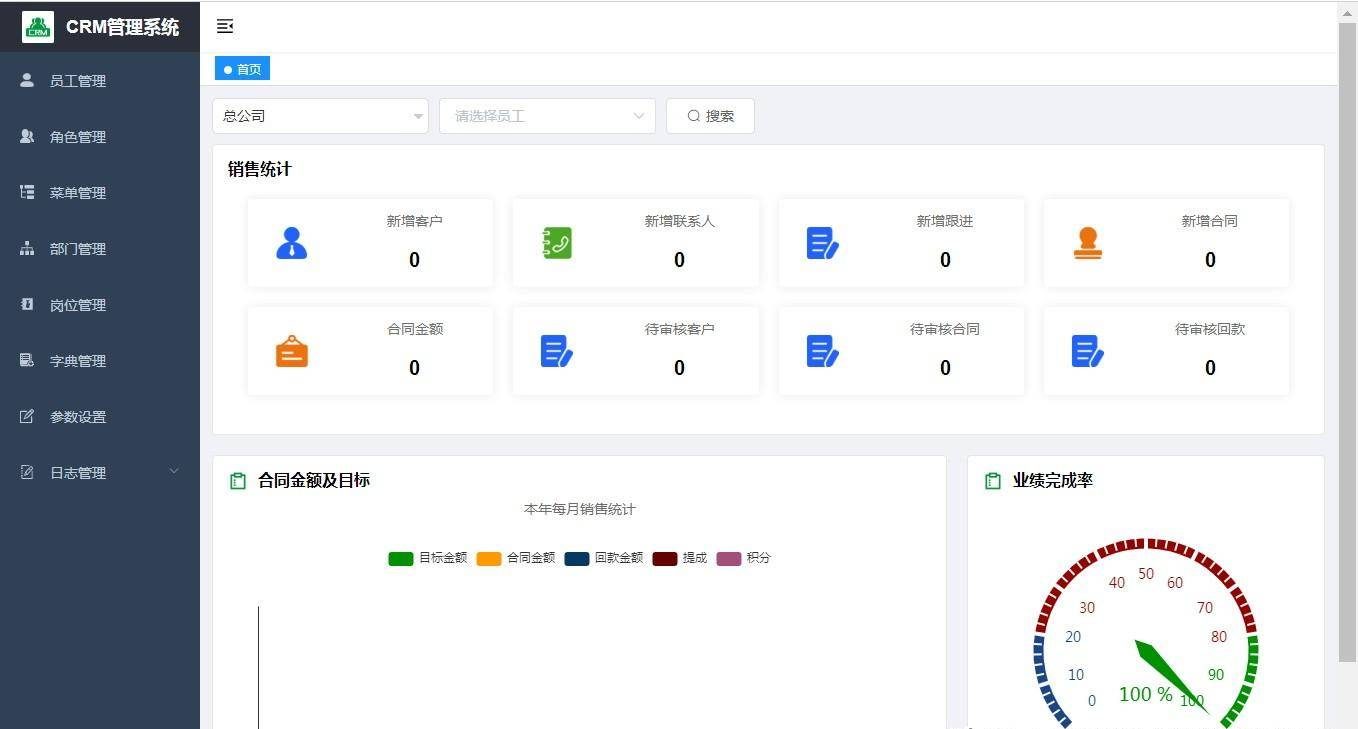Click the 新增跟进 document icon
Image resolution: width=1358 pixels, height=729 pixels.
(x=822, y=243)
